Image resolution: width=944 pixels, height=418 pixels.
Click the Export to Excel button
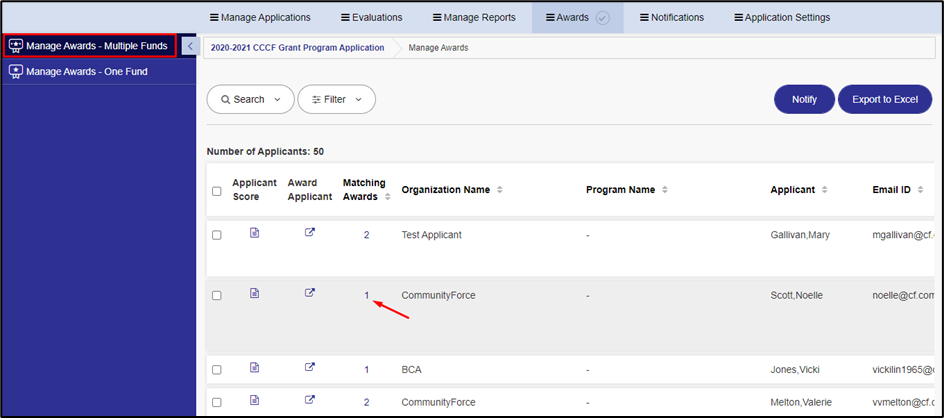tap(885, 99)
